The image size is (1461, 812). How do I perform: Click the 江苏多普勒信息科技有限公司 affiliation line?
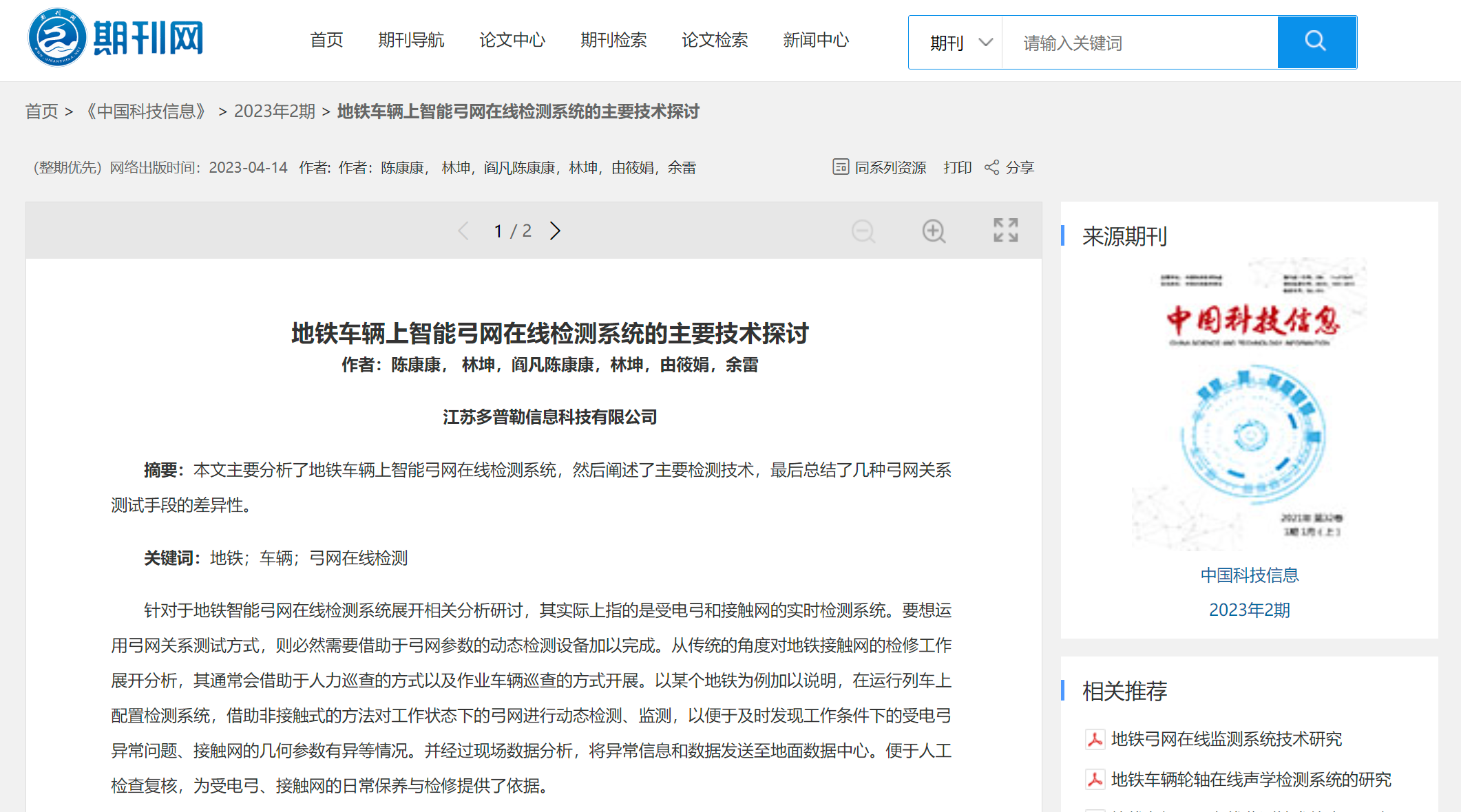[x=550, y=417]
